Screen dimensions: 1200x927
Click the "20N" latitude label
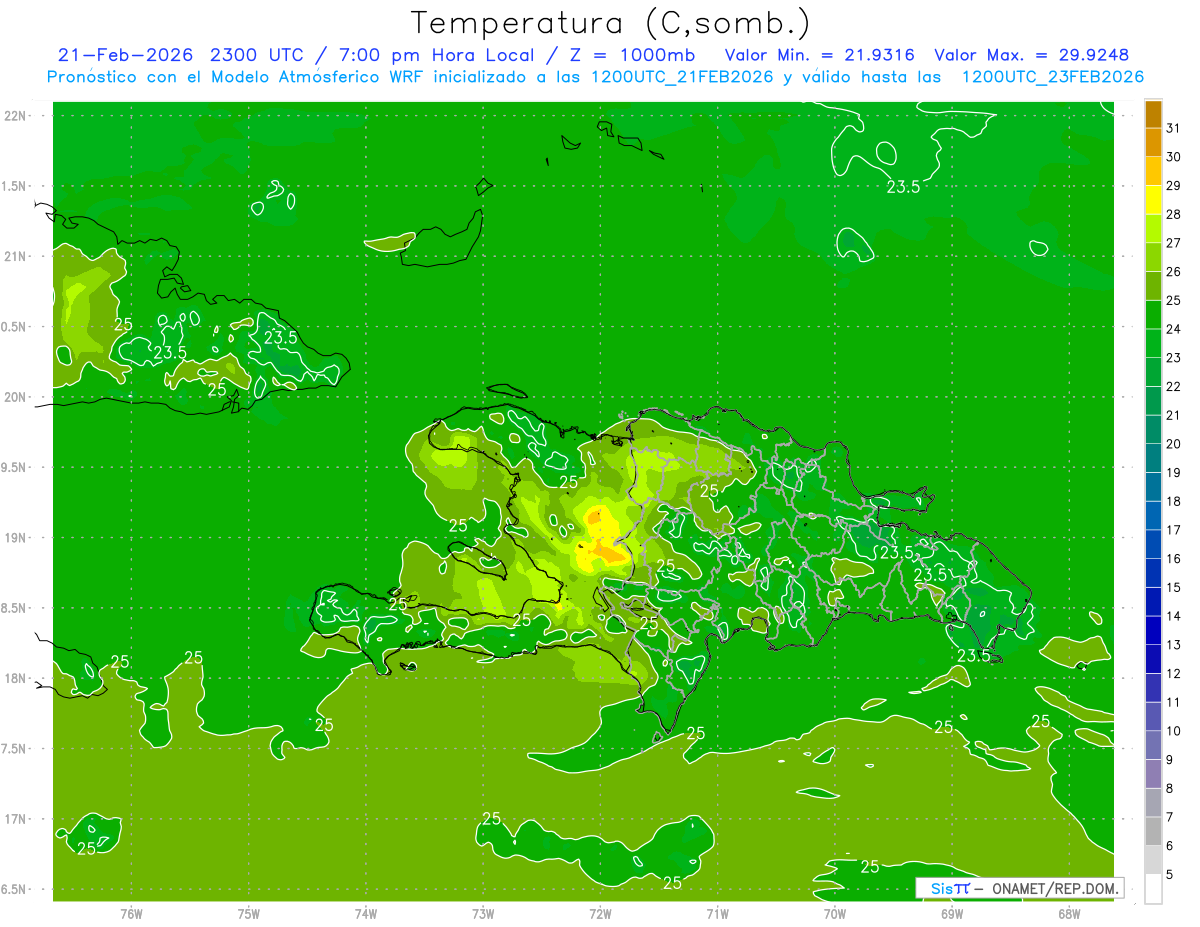pos(15,397)
